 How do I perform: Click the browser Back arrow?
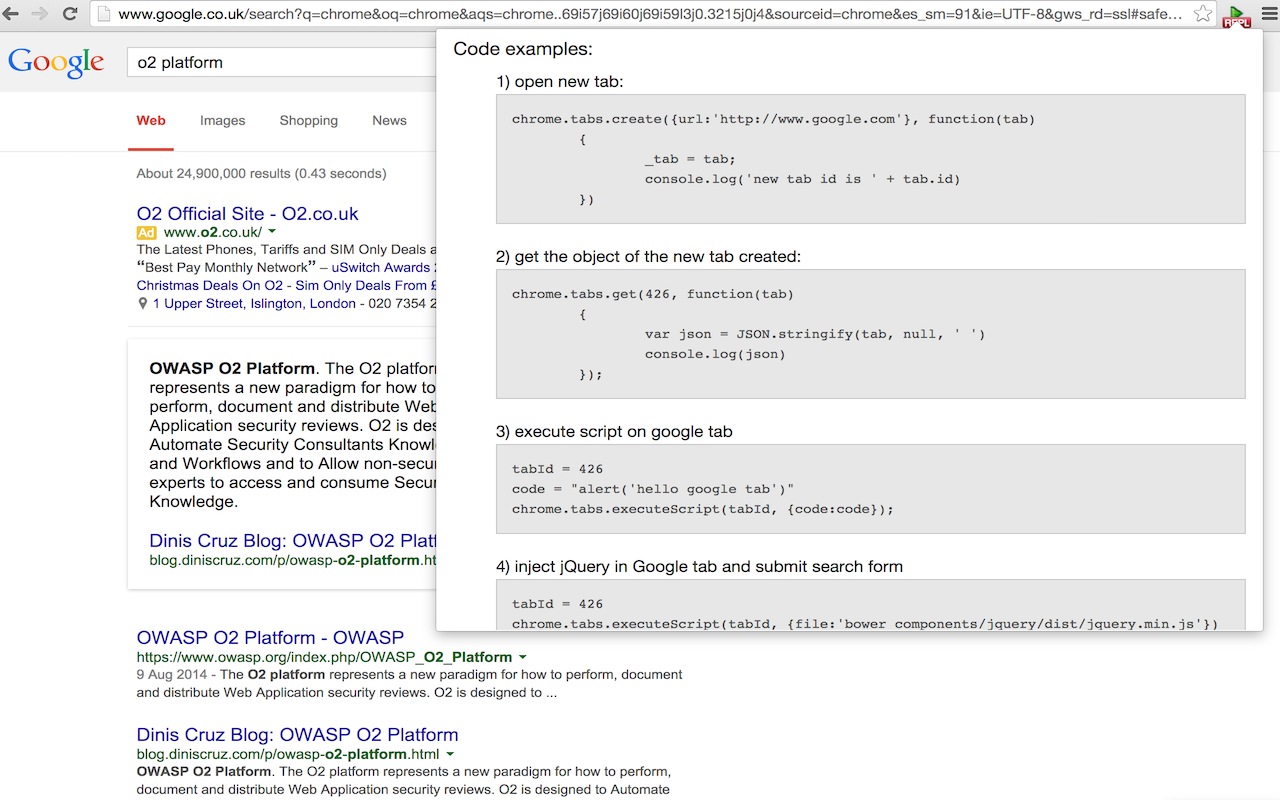(x=9, y=14)
